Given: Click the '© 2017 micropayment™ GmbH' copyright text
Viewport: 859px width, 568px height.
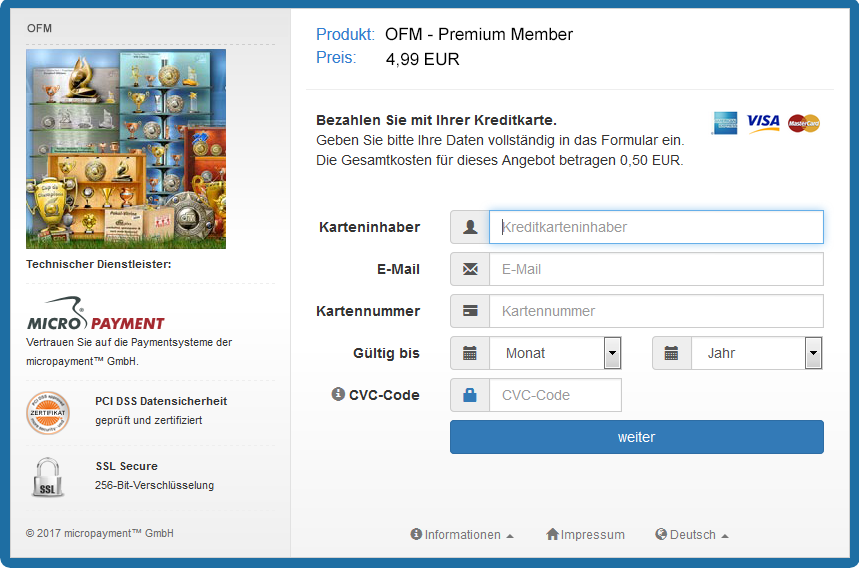Looking at the screenshot, I should coord(100,533).
